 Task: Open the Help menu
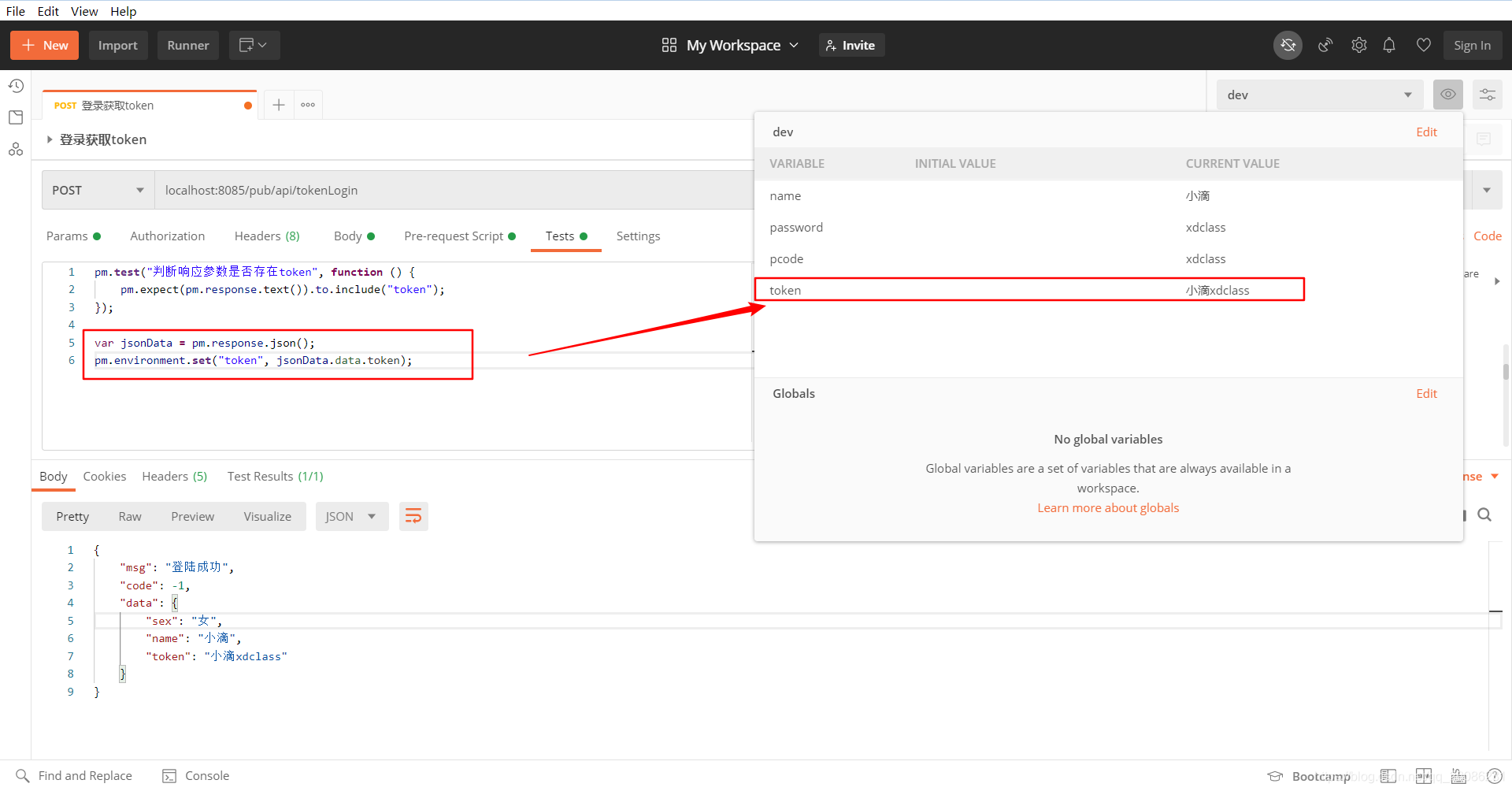click(123, 11)
